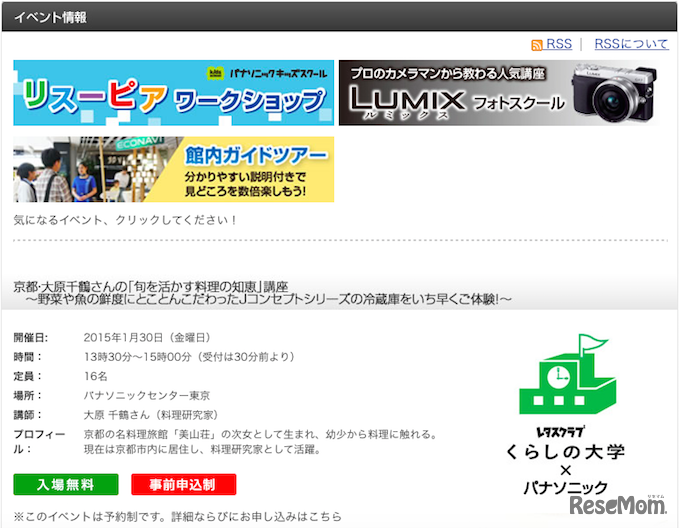Click the 入場無料 green button
This screenshot has width=680, height=528.
point(66,484)
